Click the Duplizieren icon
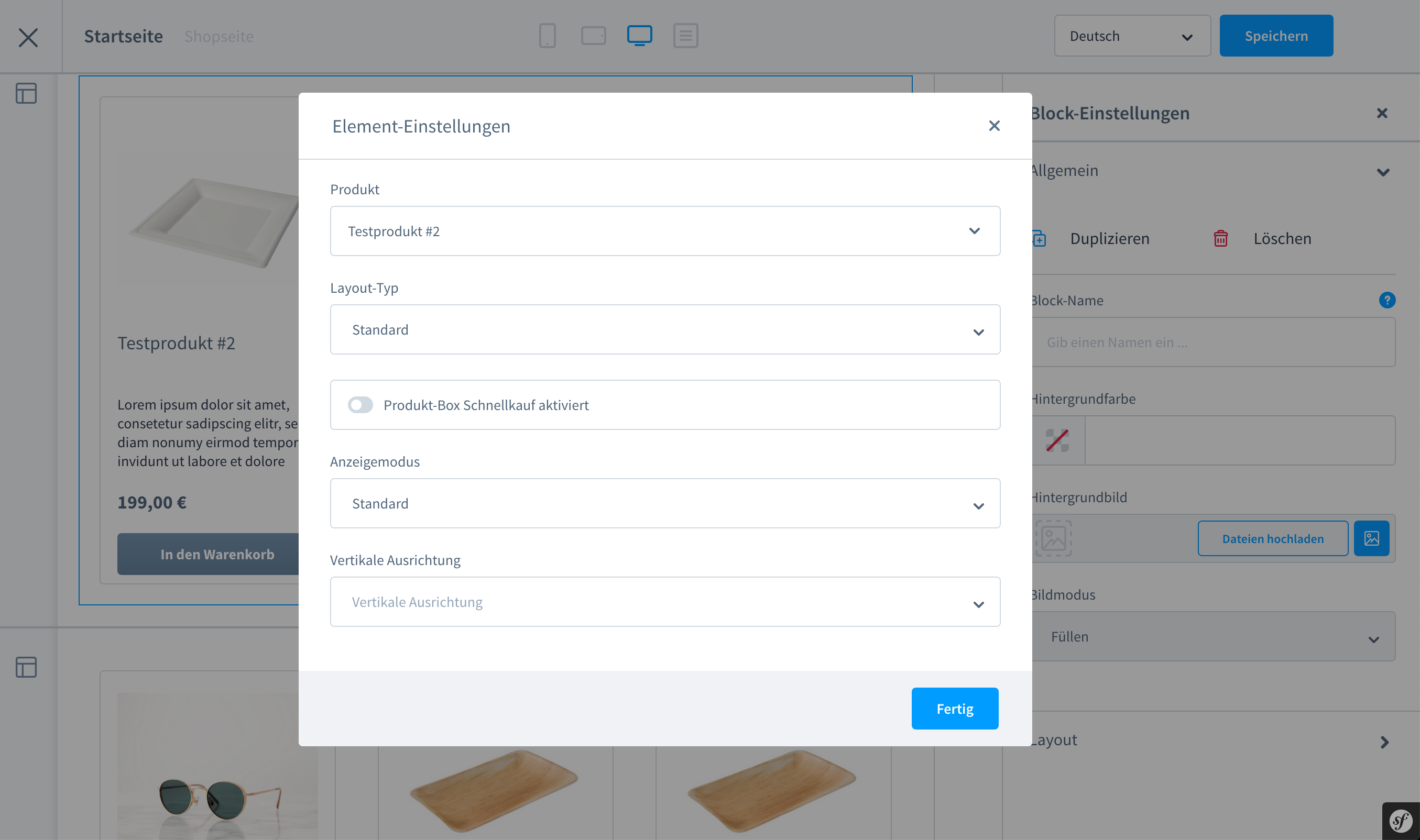 [x=1039, y=239]
